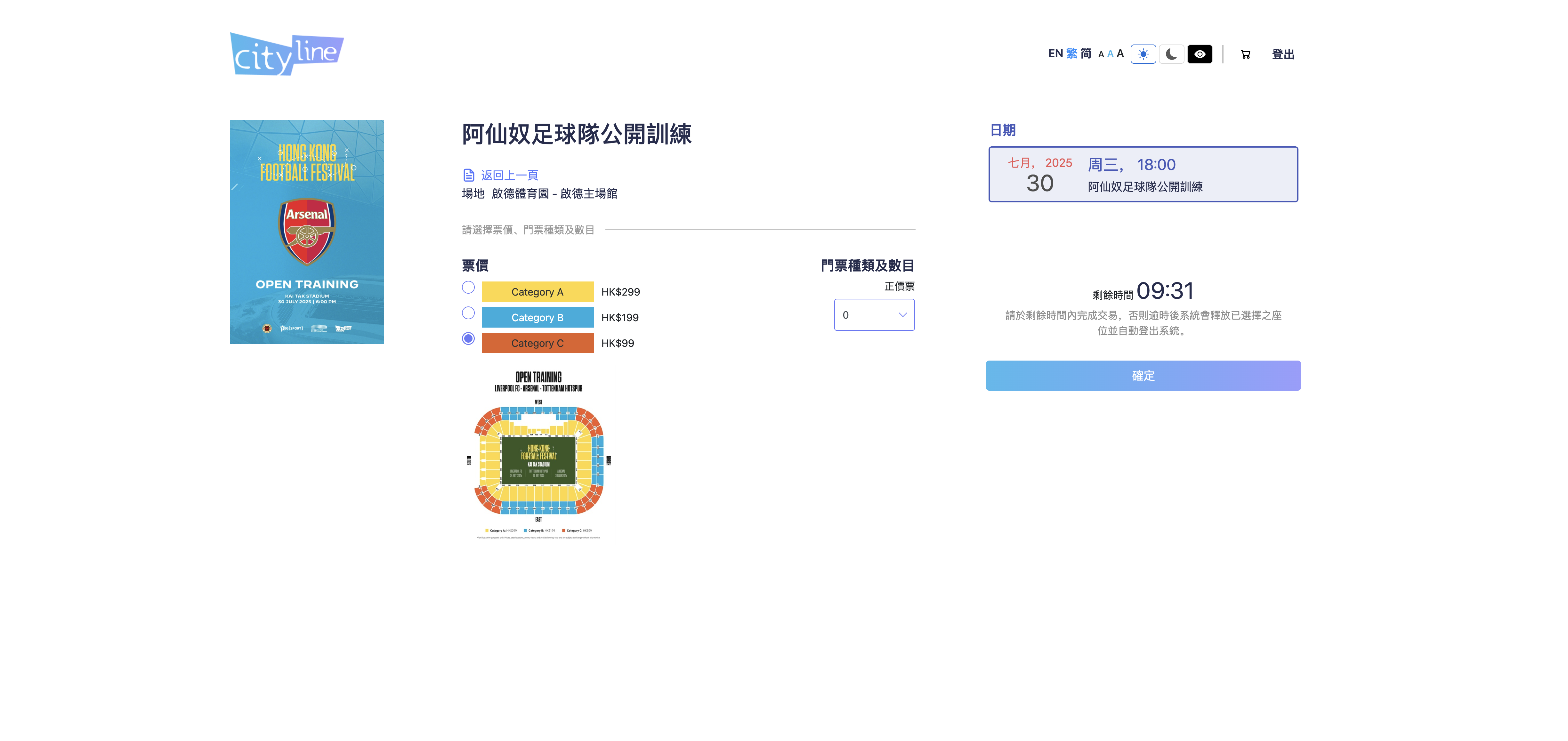Click the orange Category C label
The image size is (1568, 741).
point(537,343)
